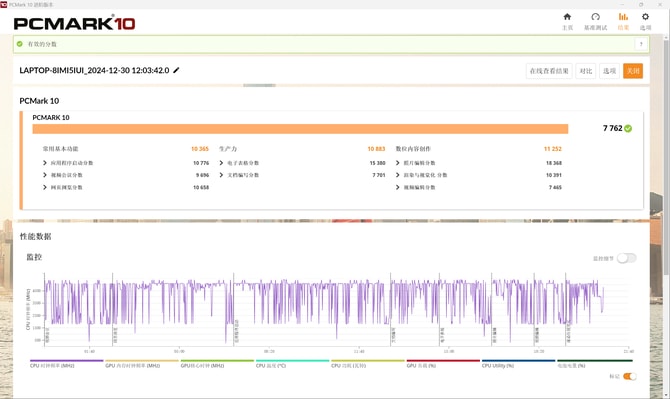Viewport: 670px width, 399px height.
Task: Click the Compare button
Action: (x=585, y=71)
